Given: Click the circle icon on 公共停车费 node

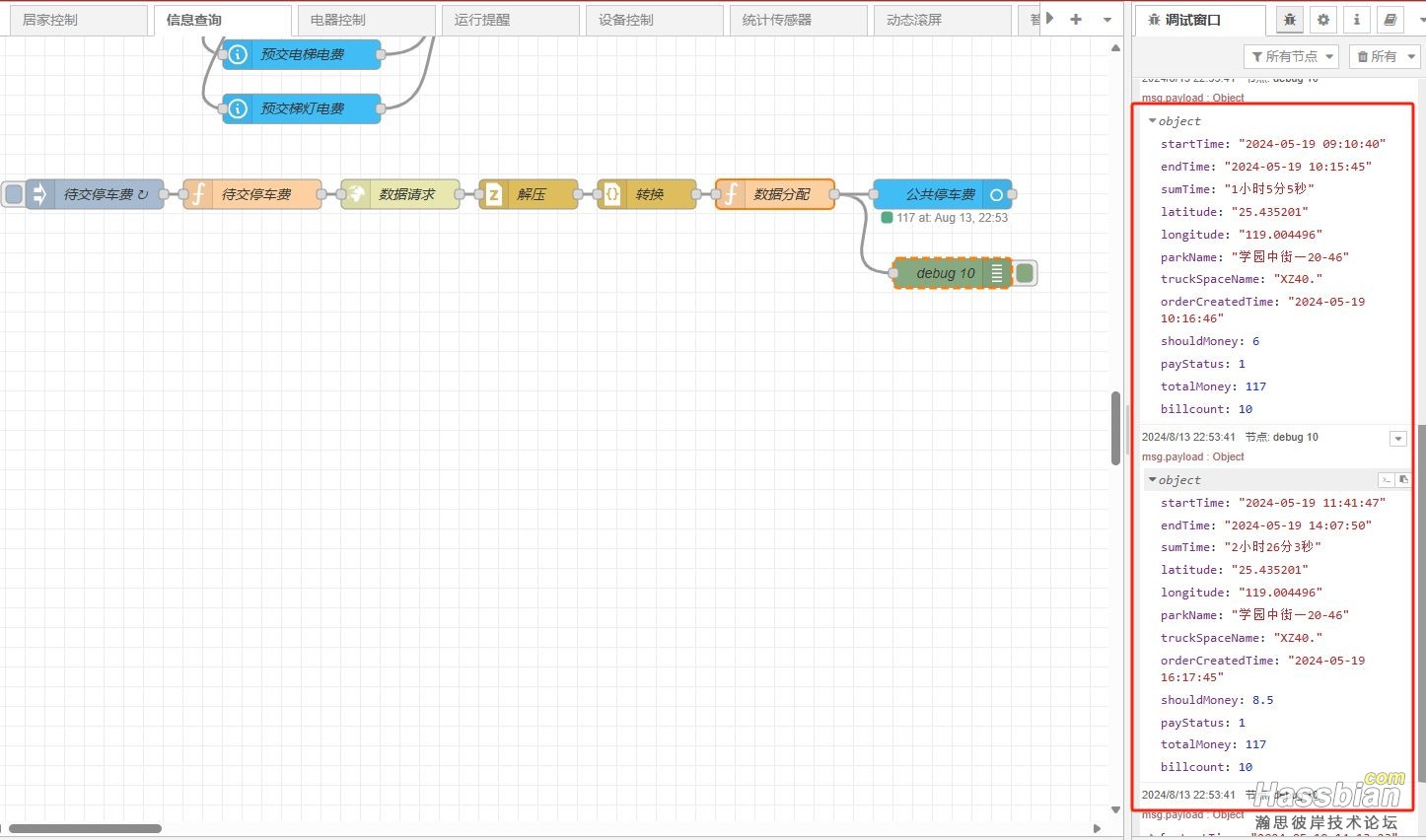Looking at the screenshot, I should point(996,194).
